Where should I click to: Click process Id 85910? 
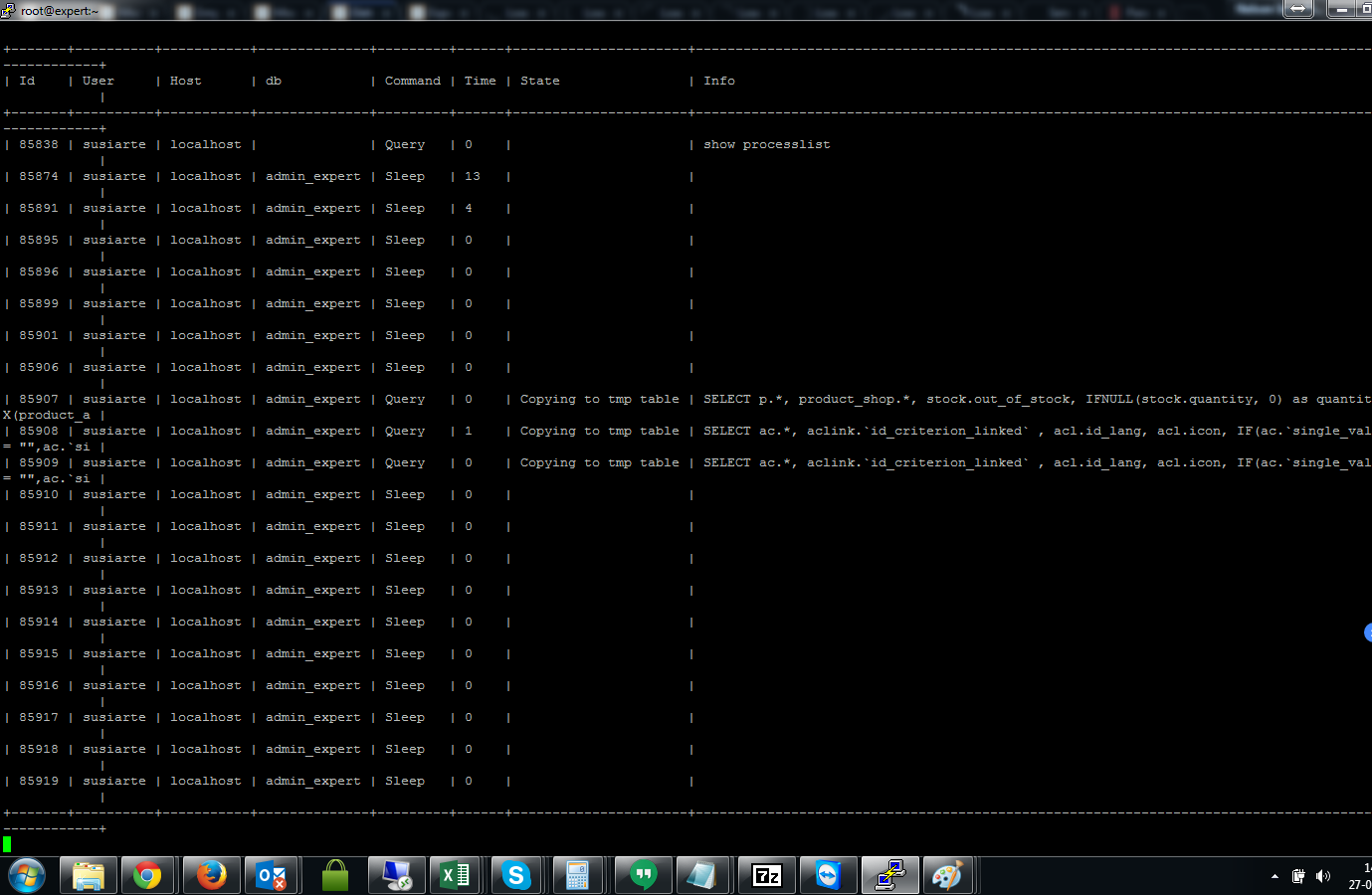pos(39,495)
